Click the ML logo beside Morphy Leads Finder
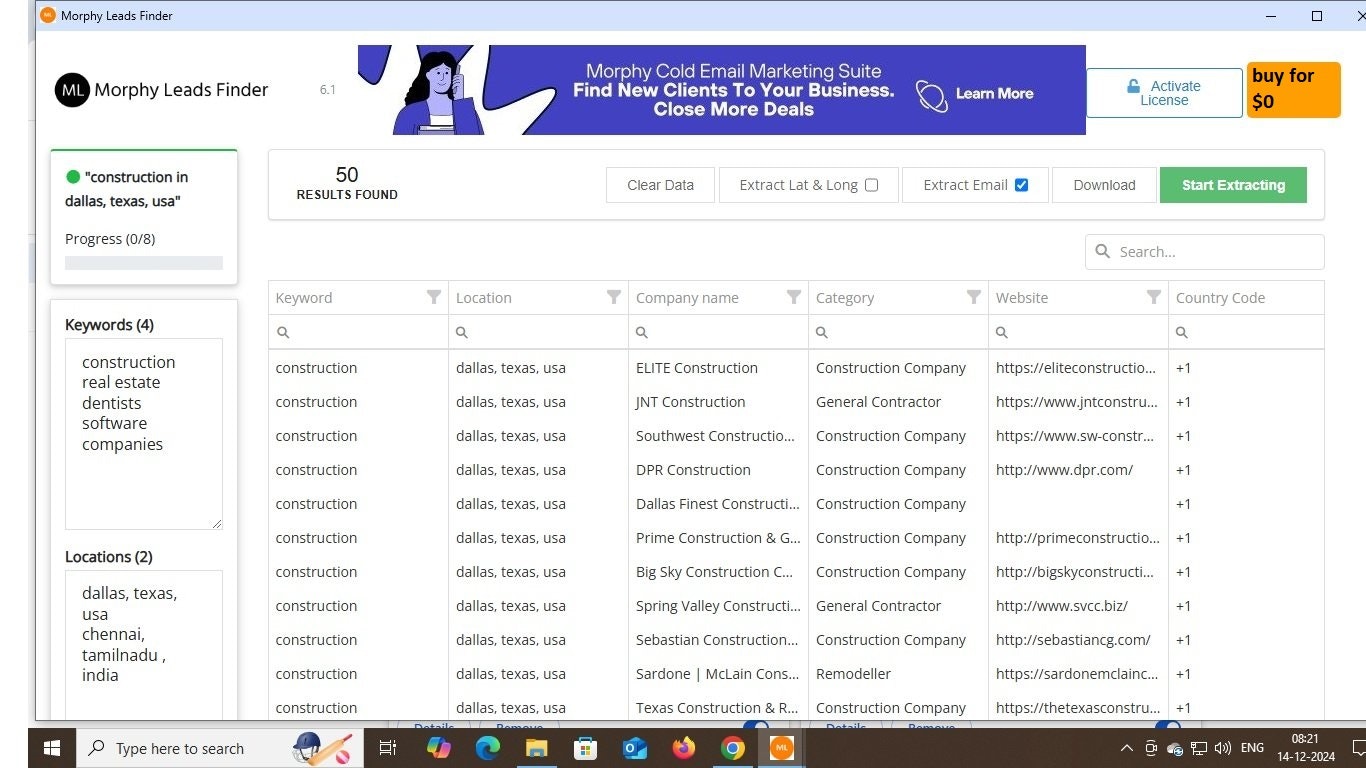Image resolution: width=1366 pixels, height=768 pixels. click(x=72, y=90)
